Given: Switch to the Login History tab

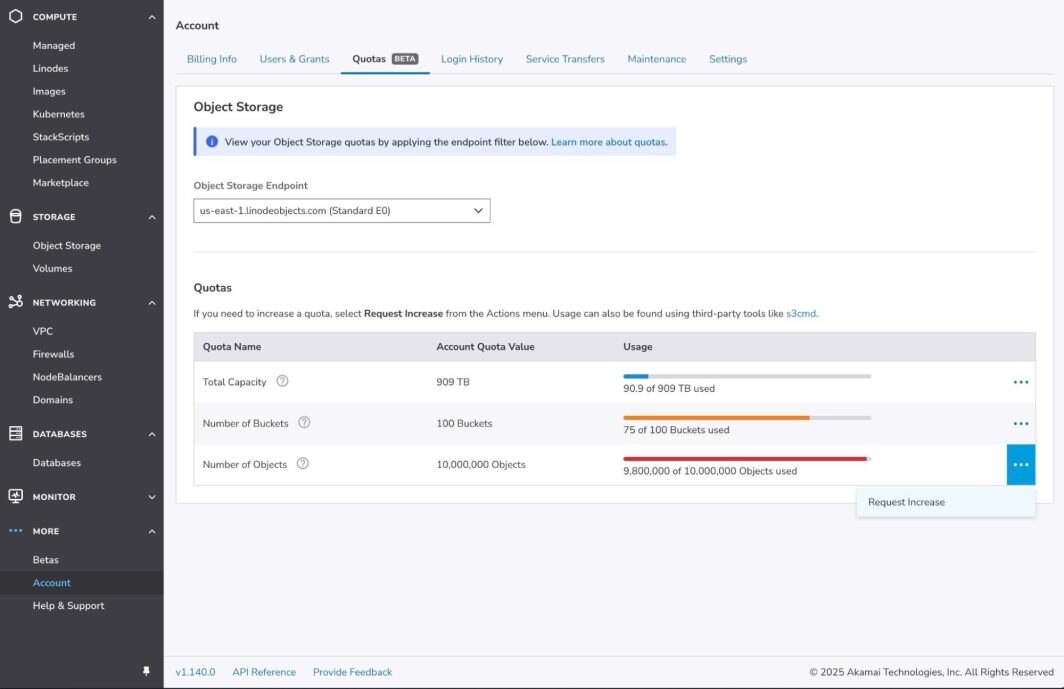Looking at the screenshot, I should pos(472,59).
